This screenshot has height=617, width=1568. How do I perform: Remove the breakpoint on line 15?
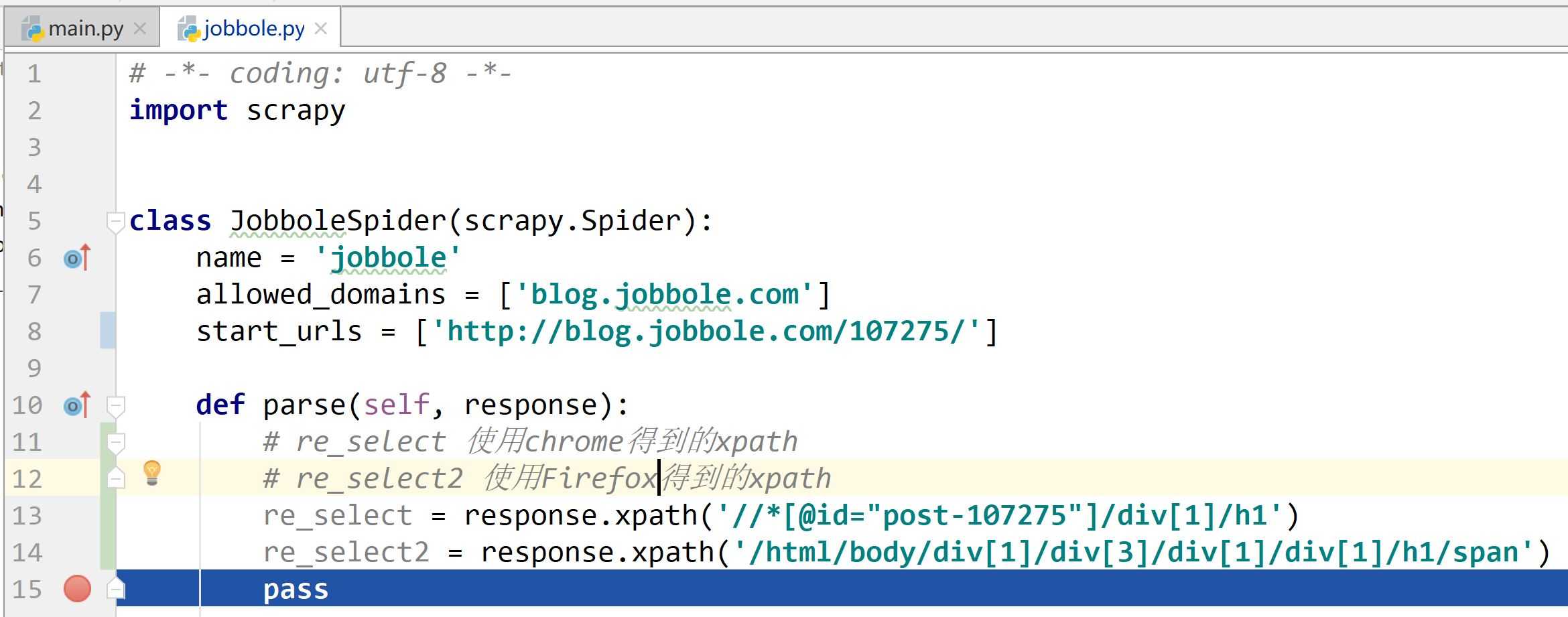77,589
